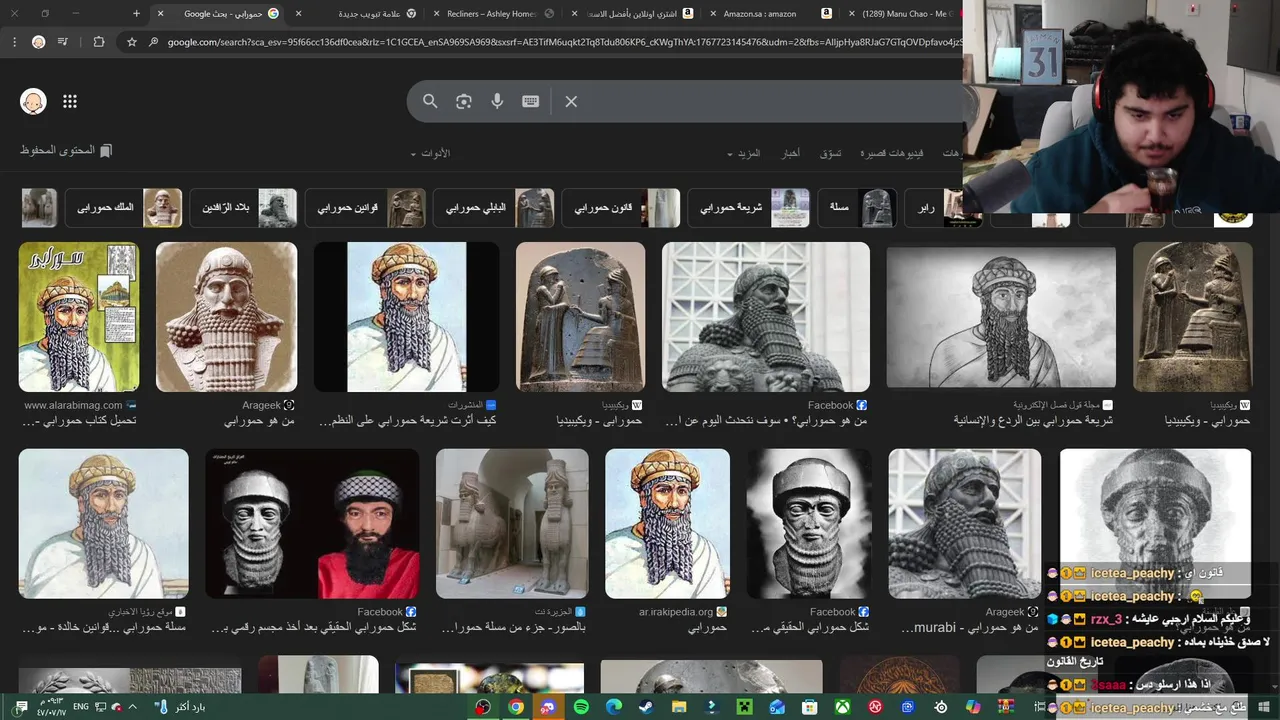The height and width of the screenshot is (720, 1280).
Task: Open the ar.irakipedia.org Hammurabi image
Action: coord(668,523)
